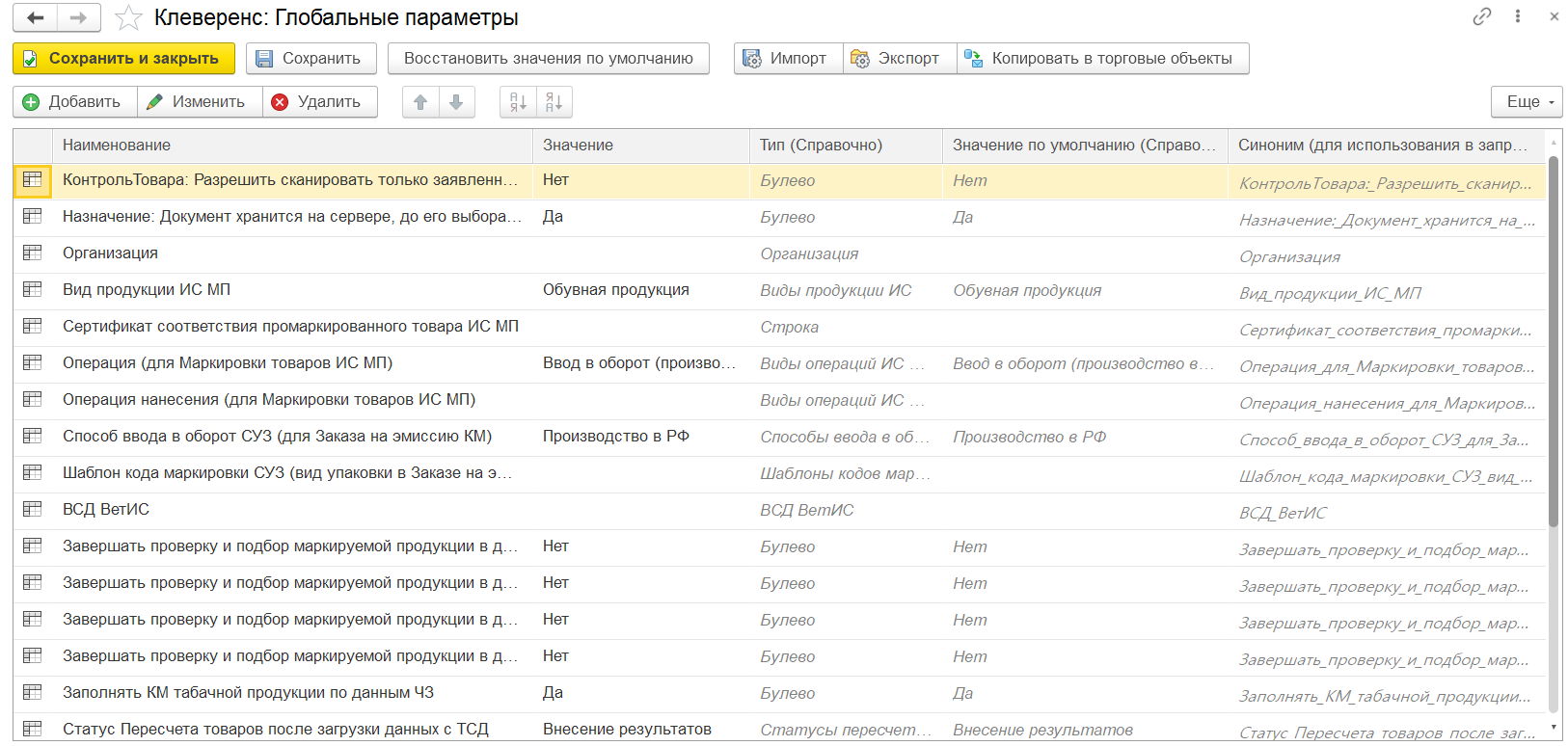Click the row icon for Вид продукции ИС МП
This screenshot has height=746, width=1568.
(x=32, y=289)
